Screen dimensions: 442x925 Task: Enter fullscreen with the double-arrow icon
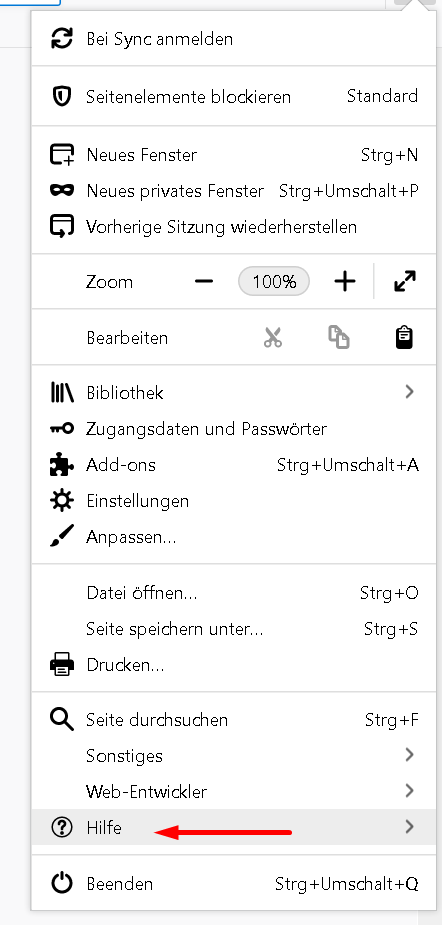point(405,281)
